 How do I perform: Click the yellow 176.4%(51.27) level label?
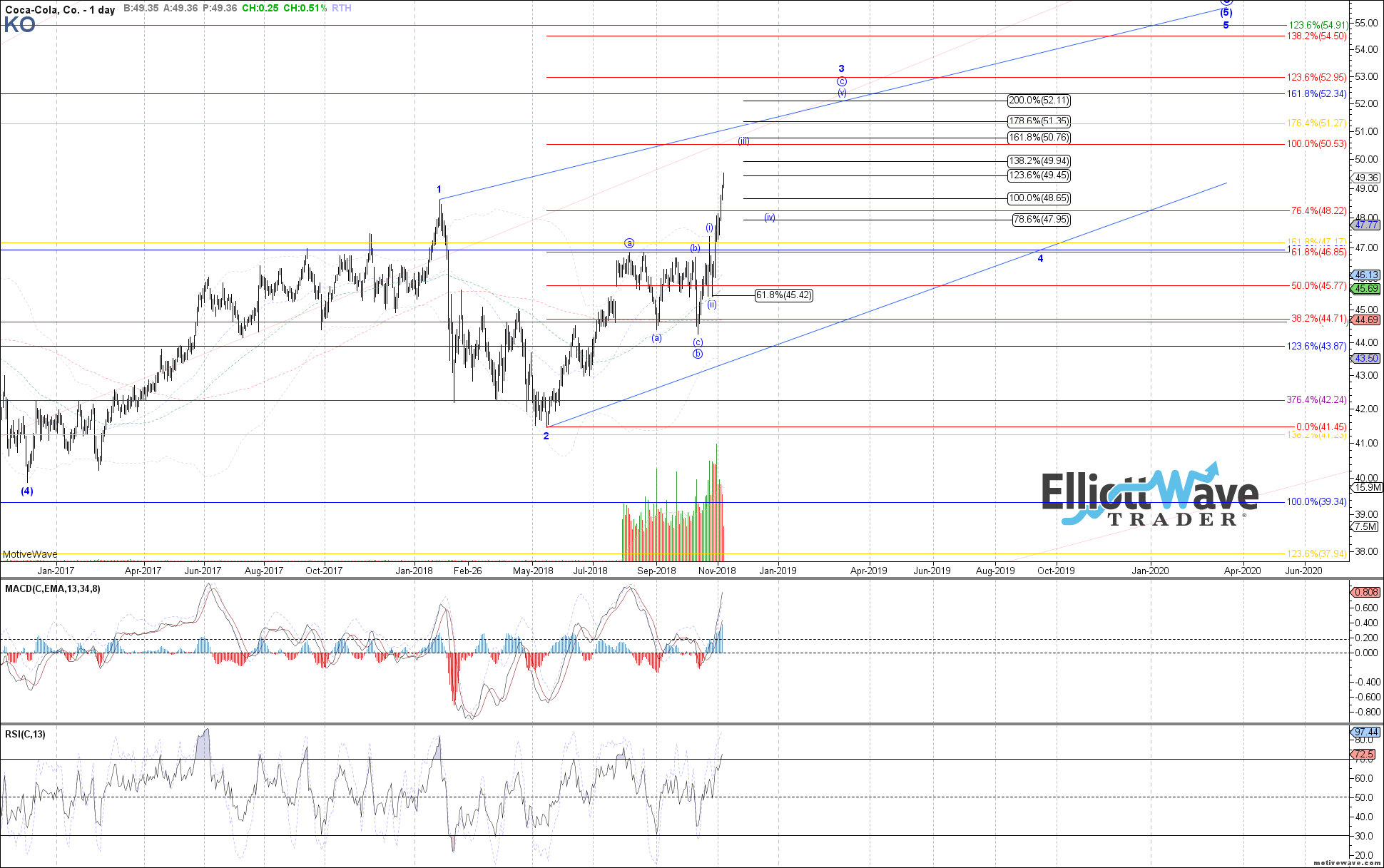click(x=1317, y=123)
